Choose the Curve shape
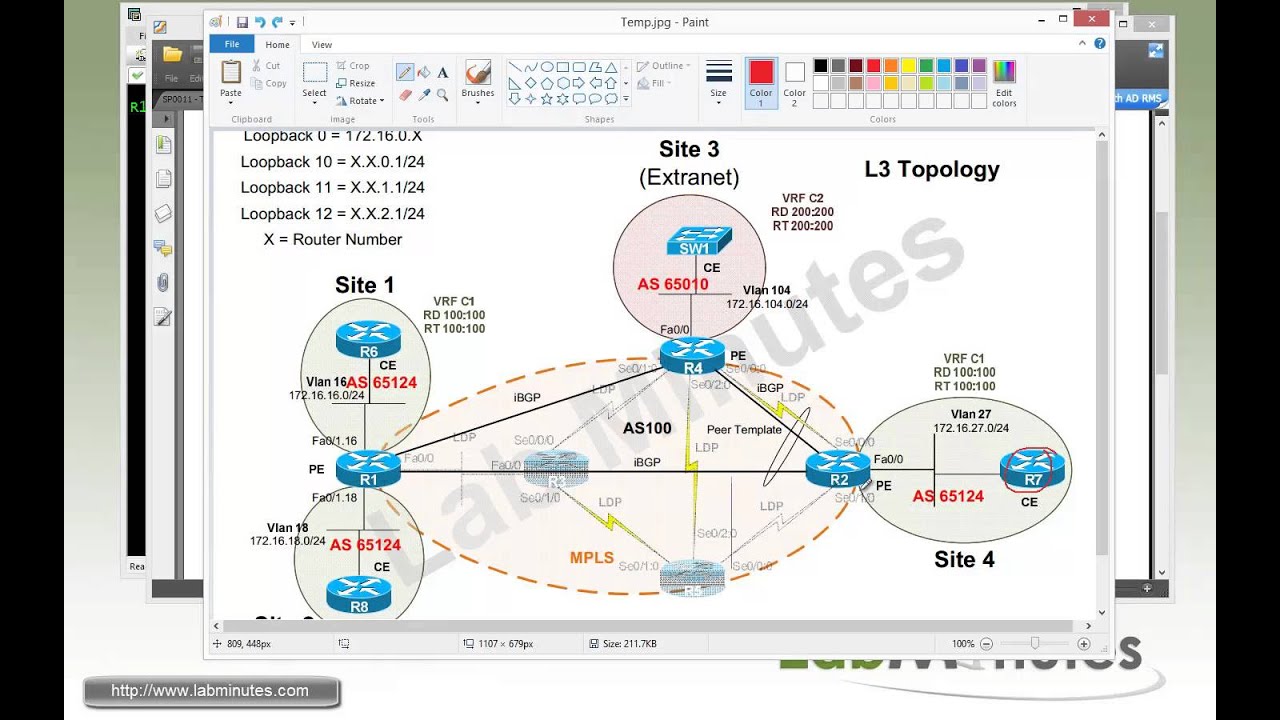The height and width of the screenshot is (720, 1280). (x=531, y=67)
